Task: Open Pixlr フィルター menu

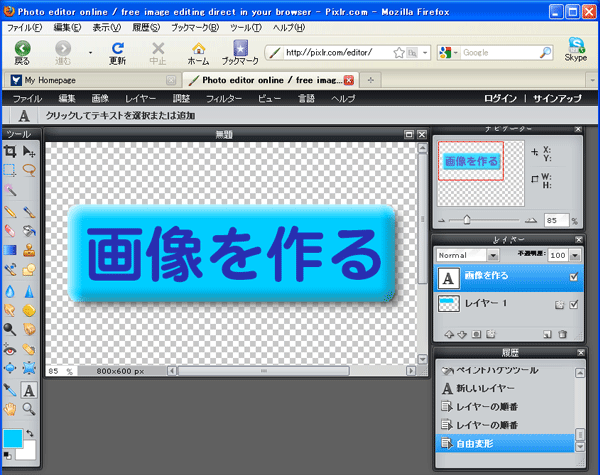Action: [224, 99]
